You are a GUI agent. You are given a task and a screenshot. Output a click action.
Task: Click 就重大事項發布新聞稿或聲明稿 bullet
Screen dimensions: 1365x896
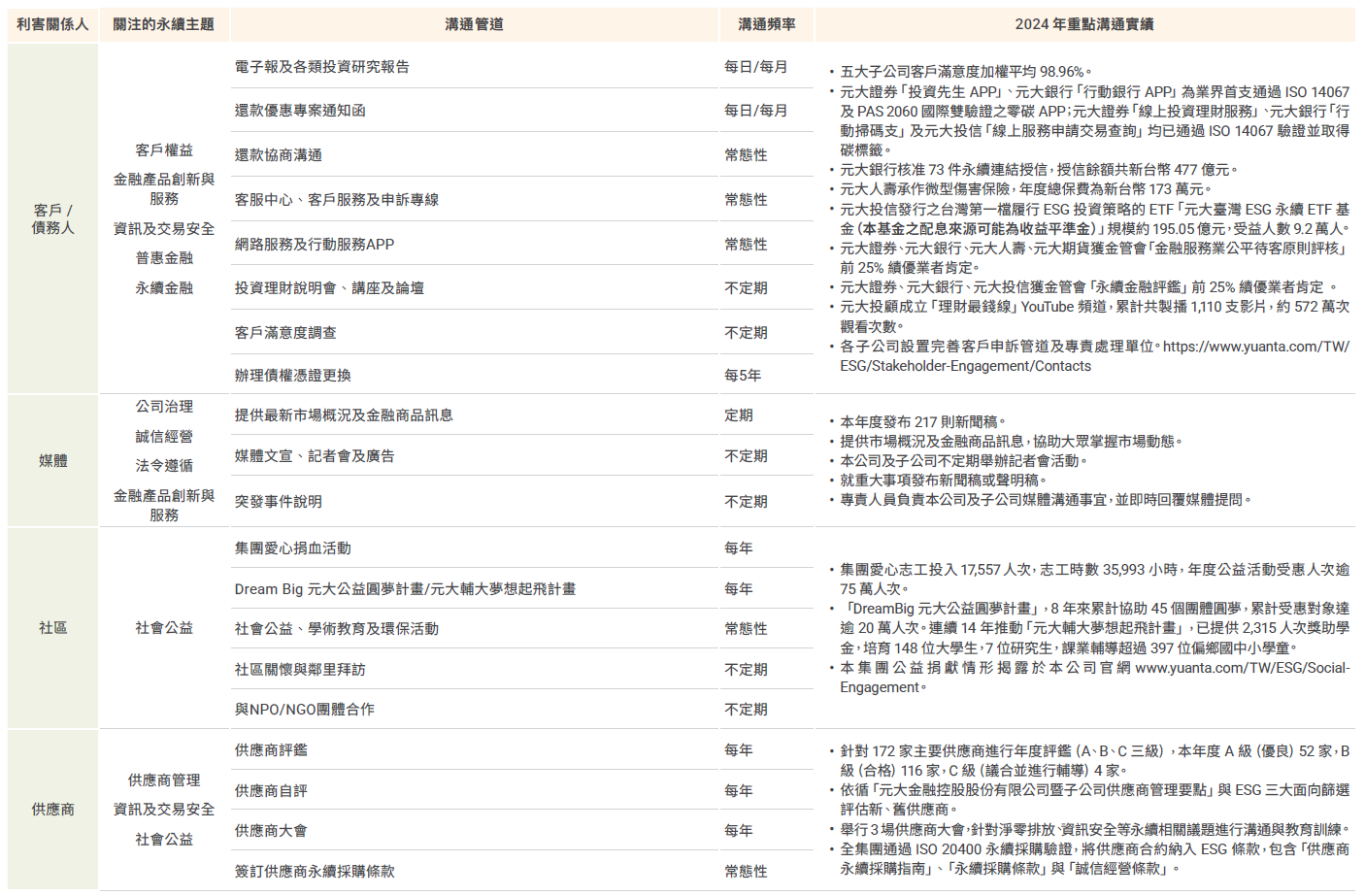tap(944, 481)
